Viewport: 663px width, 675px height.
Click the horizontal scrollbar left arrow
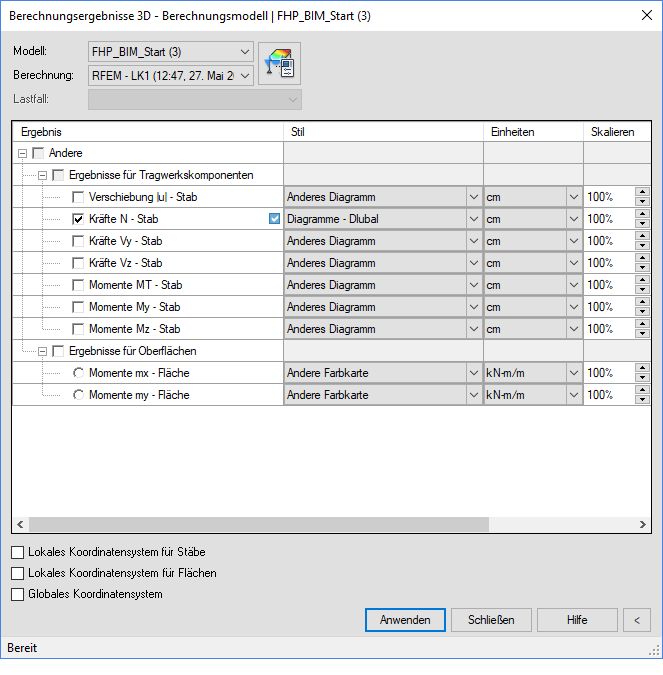click(x=20, y=524)
